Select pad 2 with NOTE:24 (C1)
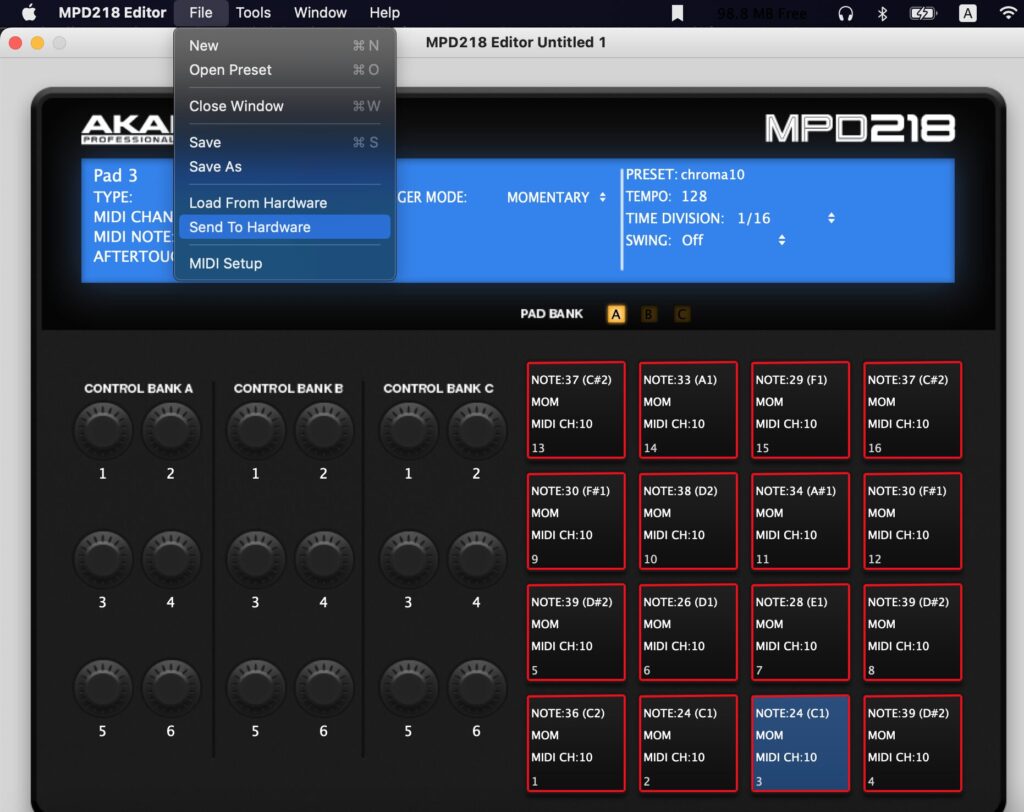The height and width of the screenshot is (812, 1024). [688, 743]
